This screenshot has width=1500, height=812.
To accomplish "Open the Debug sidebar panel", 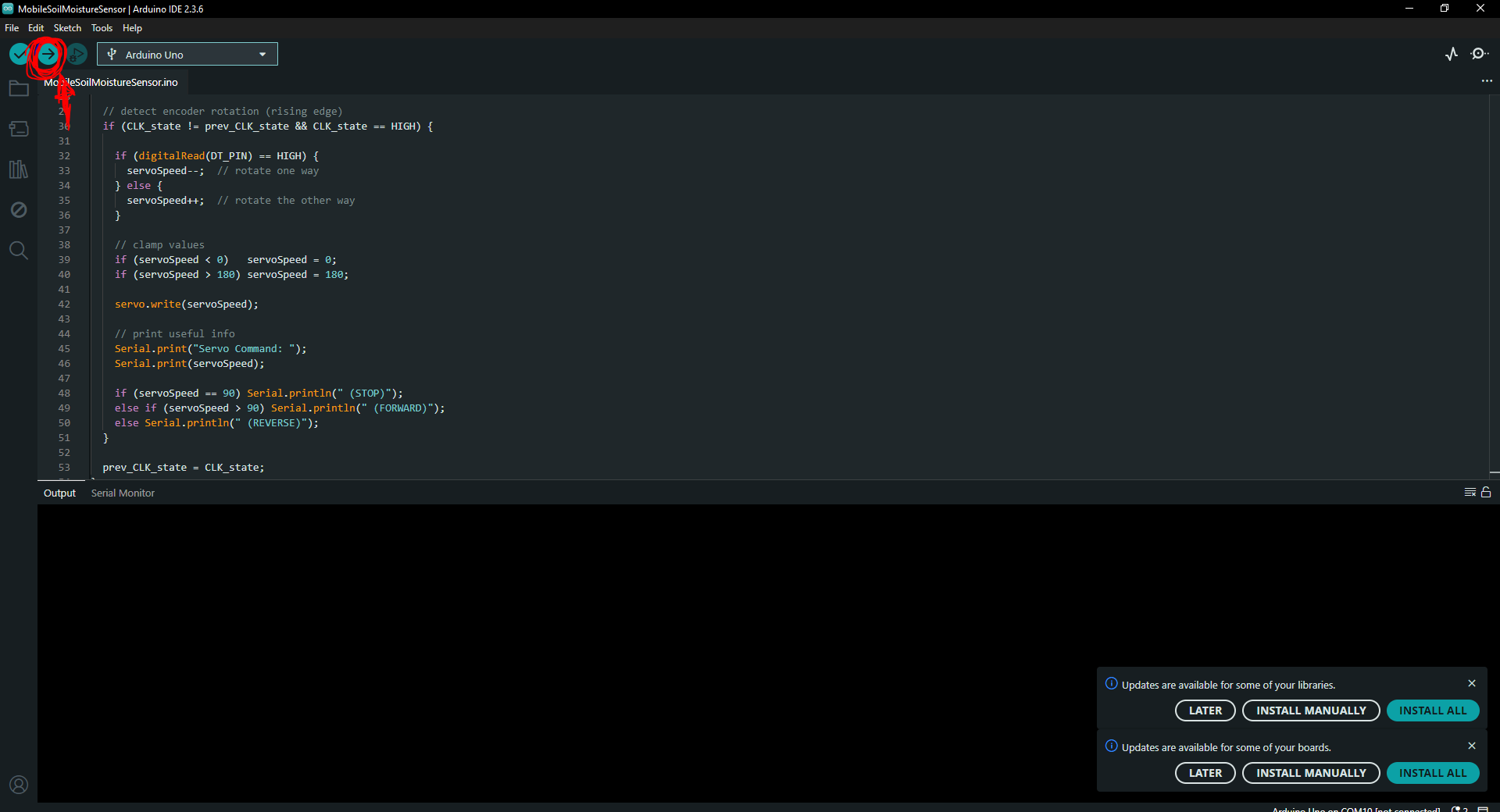I will [19, 210].
